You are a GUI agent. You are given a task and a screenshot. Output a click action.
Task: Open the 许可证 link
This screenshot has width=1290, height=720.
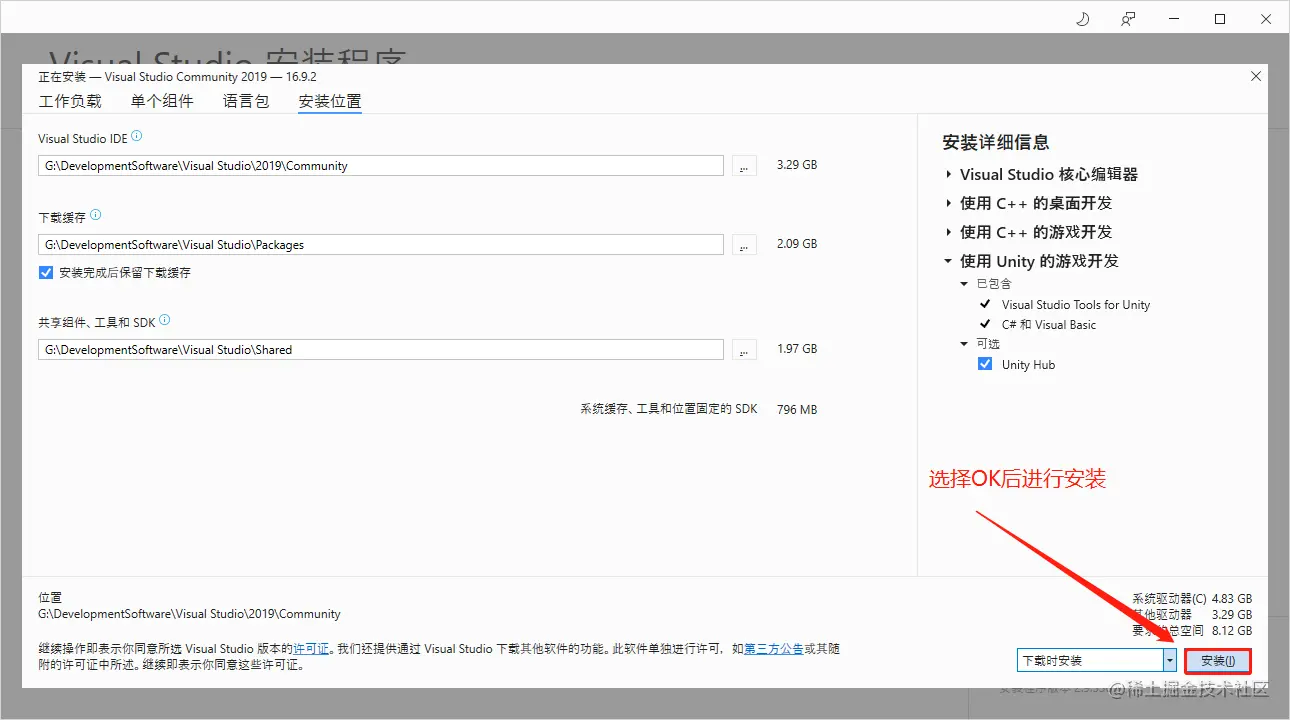[x=311, y=649]
